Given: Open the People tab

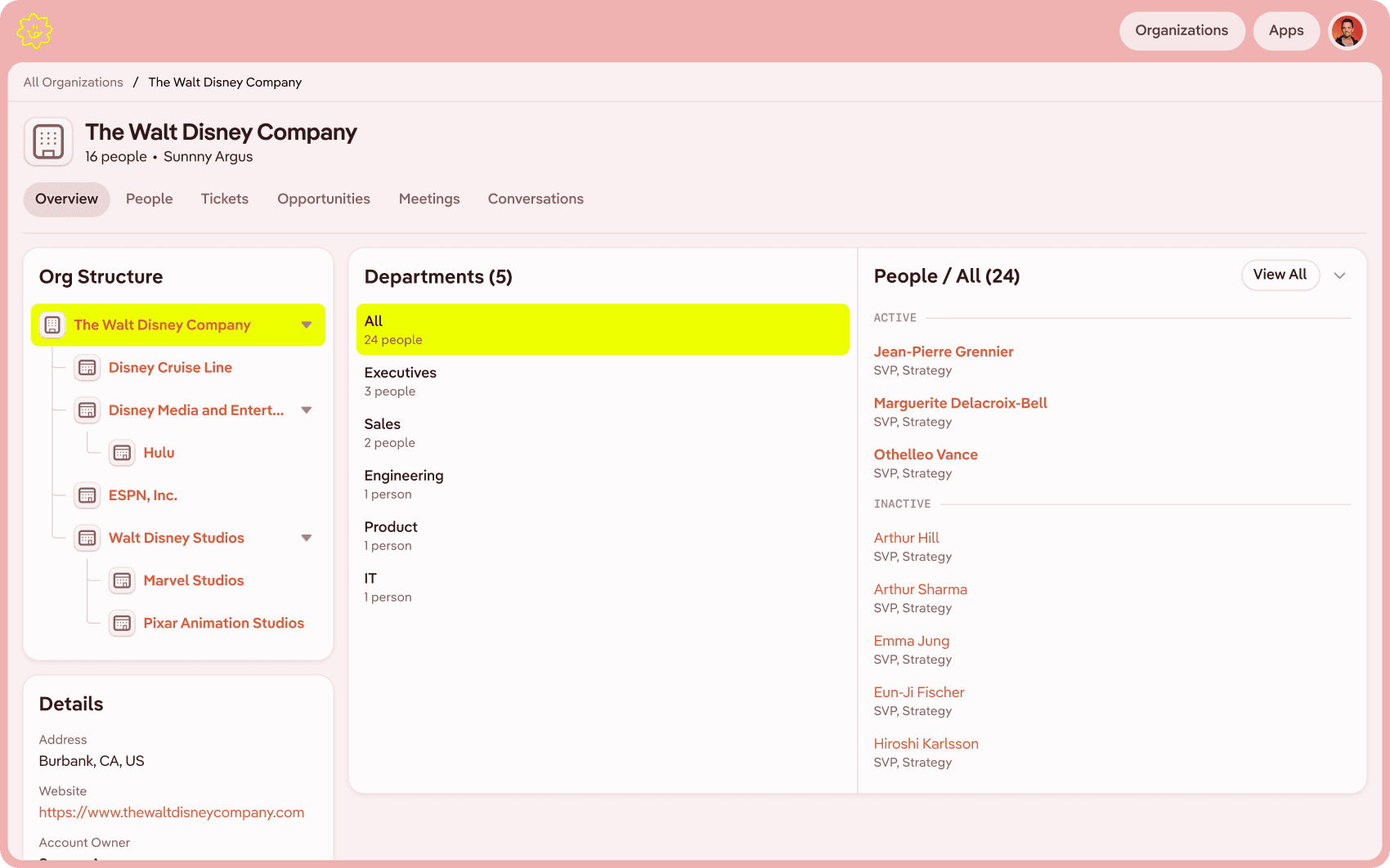Looking at the screenshot, I should click(x=150, y=199).
